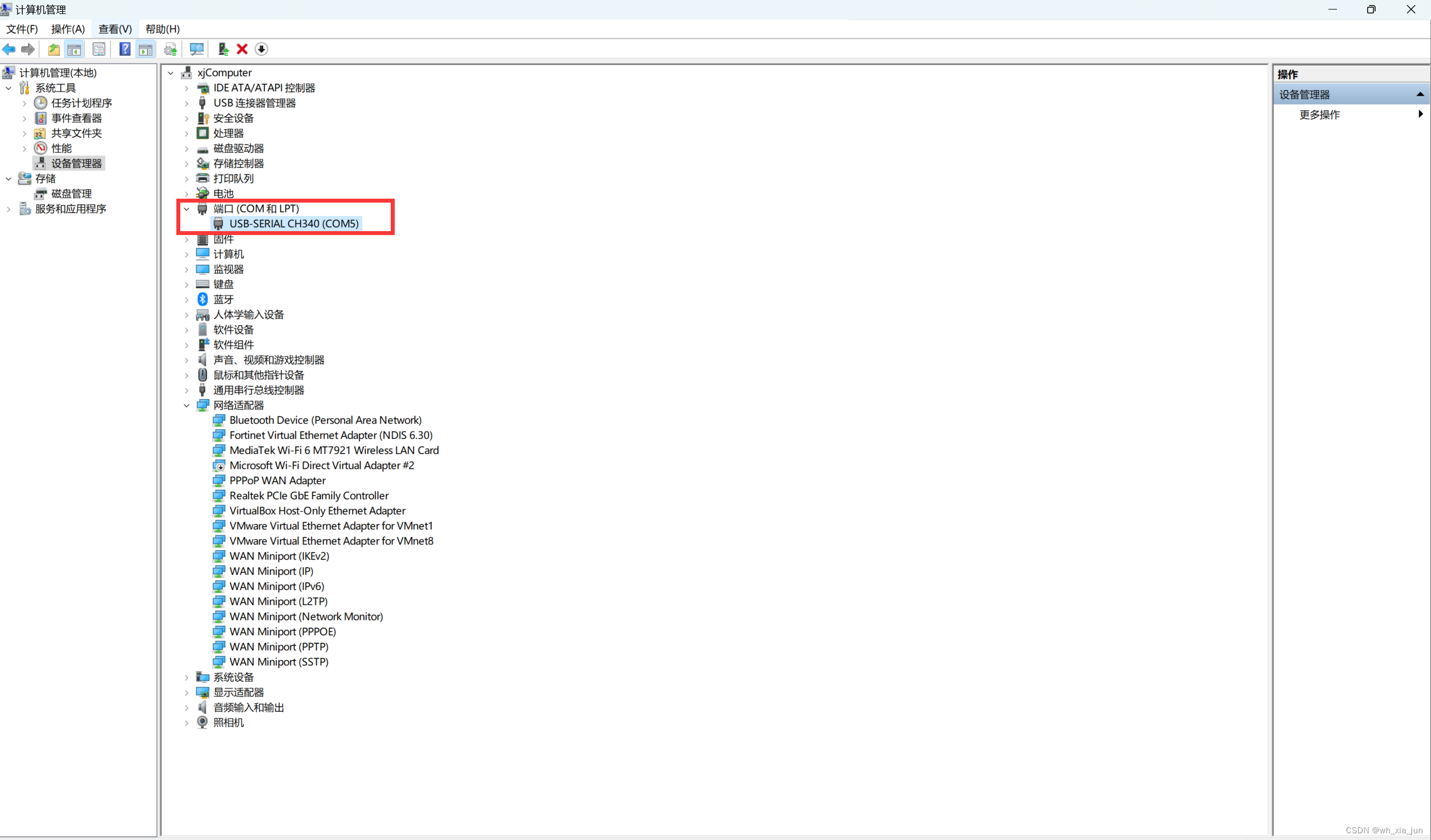Screen dimensions: 1431x840
Task: Expand the 蓝牙 node chevron
Action: coord(186,299)
